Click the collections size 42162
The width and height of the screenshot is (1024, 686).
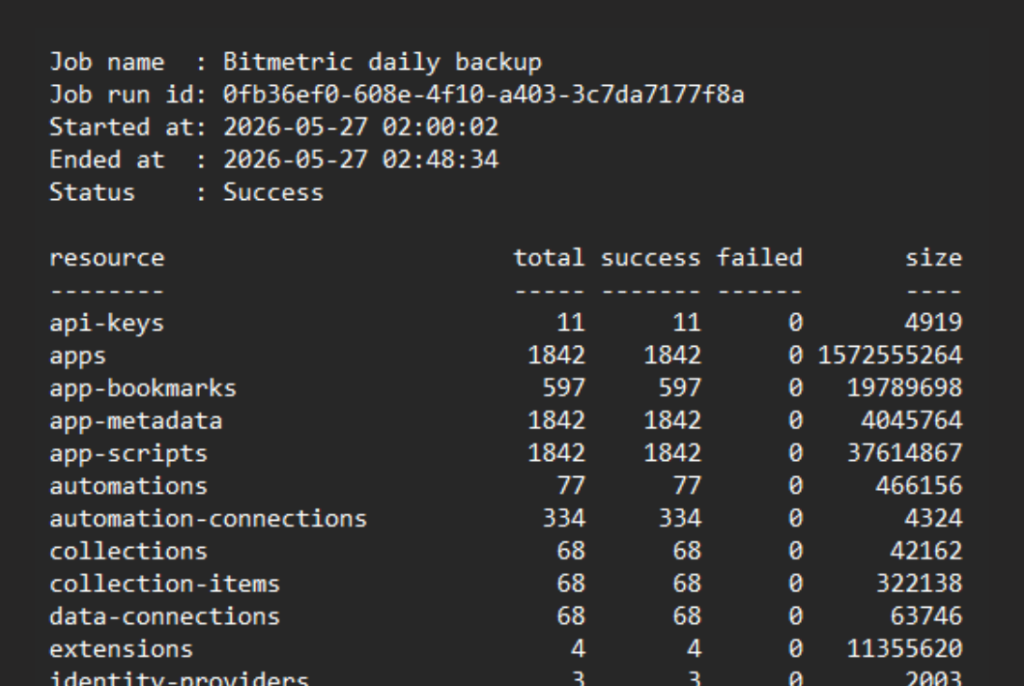pos(926,552)
